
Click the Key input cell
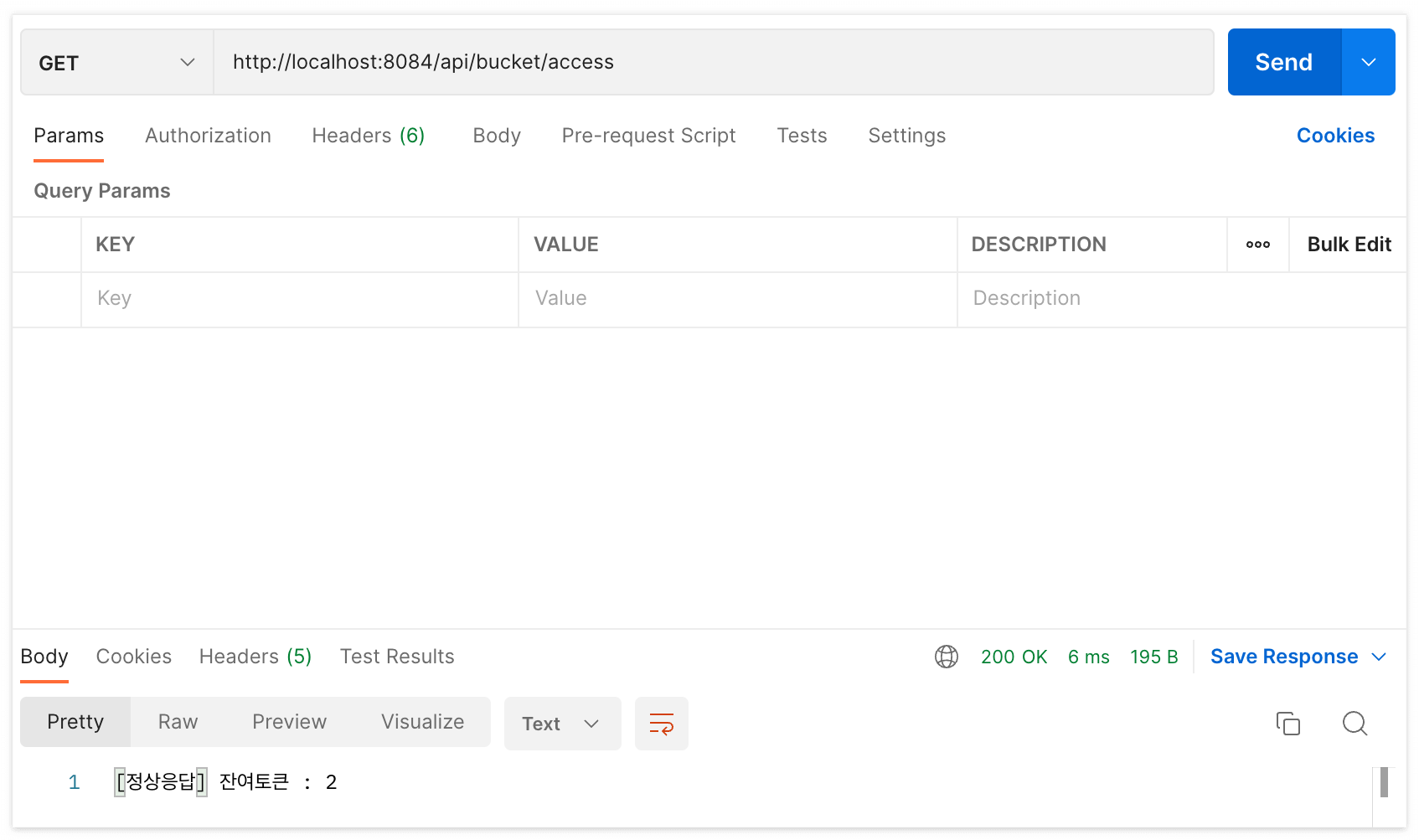click(x=300, y=299)
